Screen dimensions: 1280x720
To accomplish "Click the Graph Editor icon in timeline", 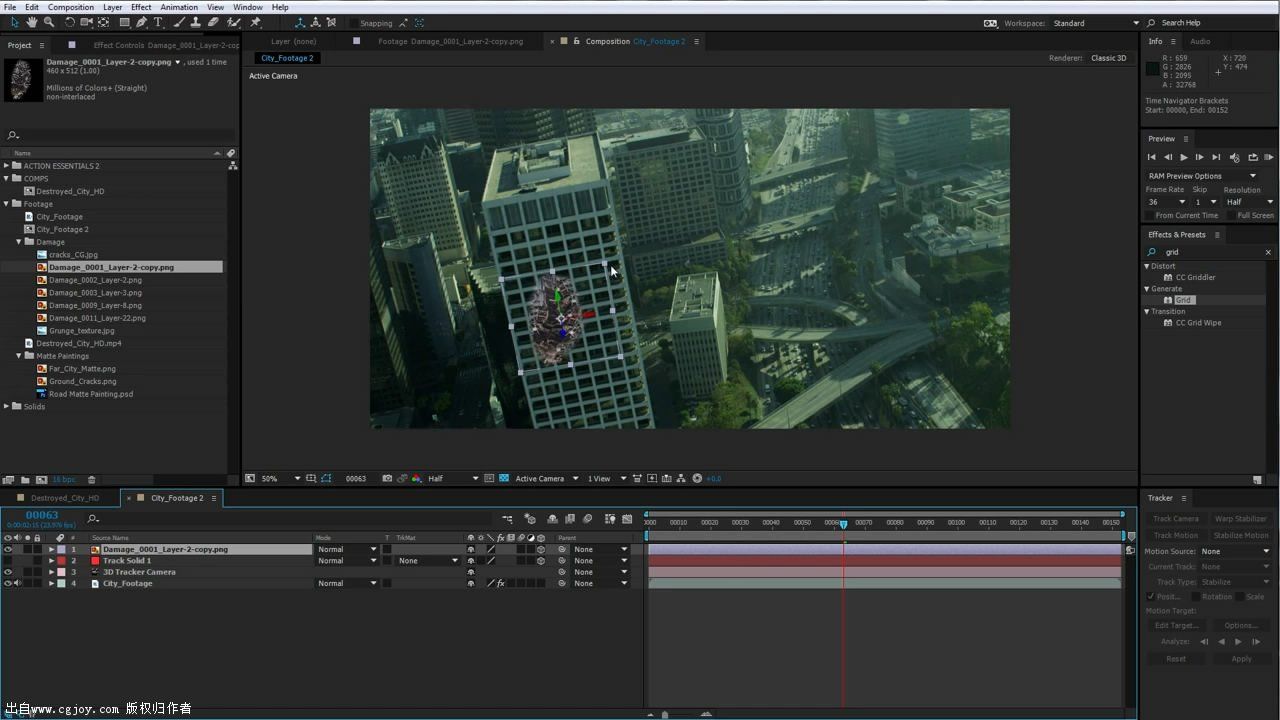I will pyautogui.click(x=627, y=519).
